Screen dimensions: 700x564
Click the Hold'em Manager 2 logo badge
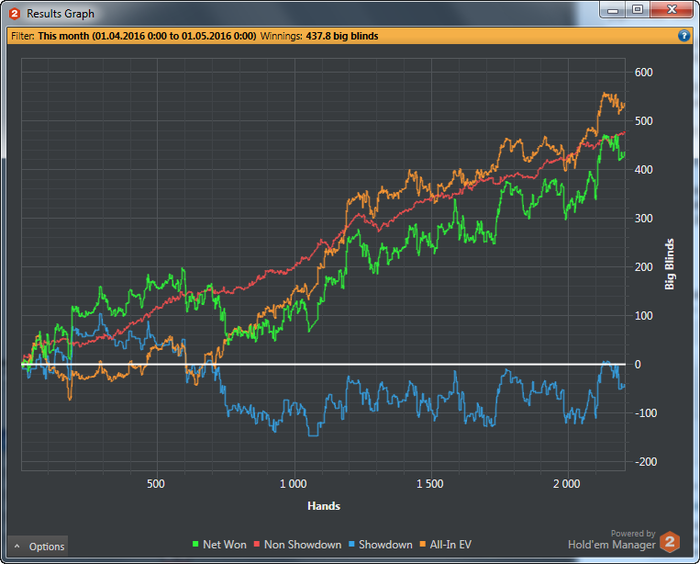coord(670,542)
